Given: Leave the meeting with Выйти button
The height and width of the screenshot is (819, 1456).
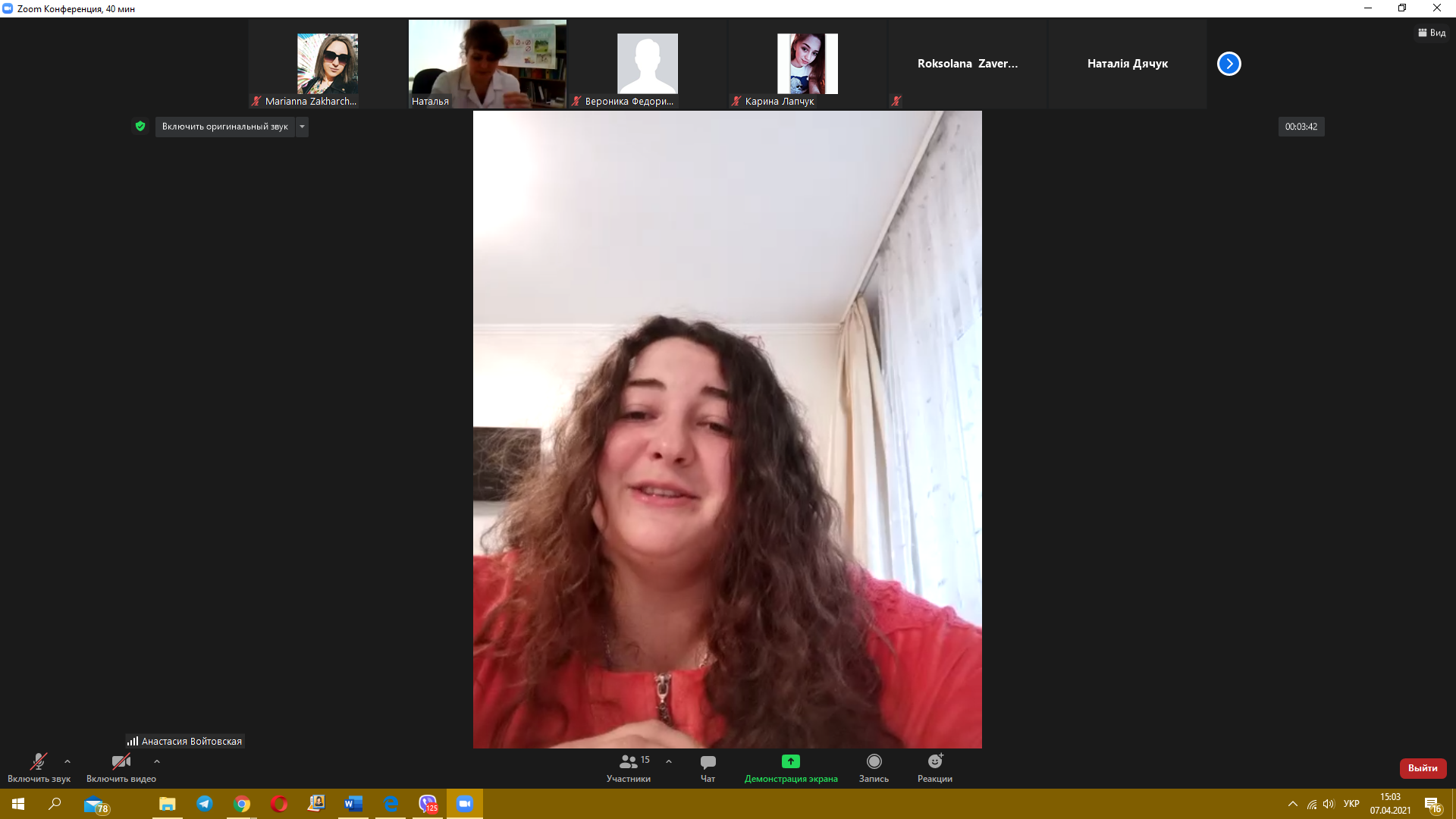Looking at the screenshot, I should 1423,768.
